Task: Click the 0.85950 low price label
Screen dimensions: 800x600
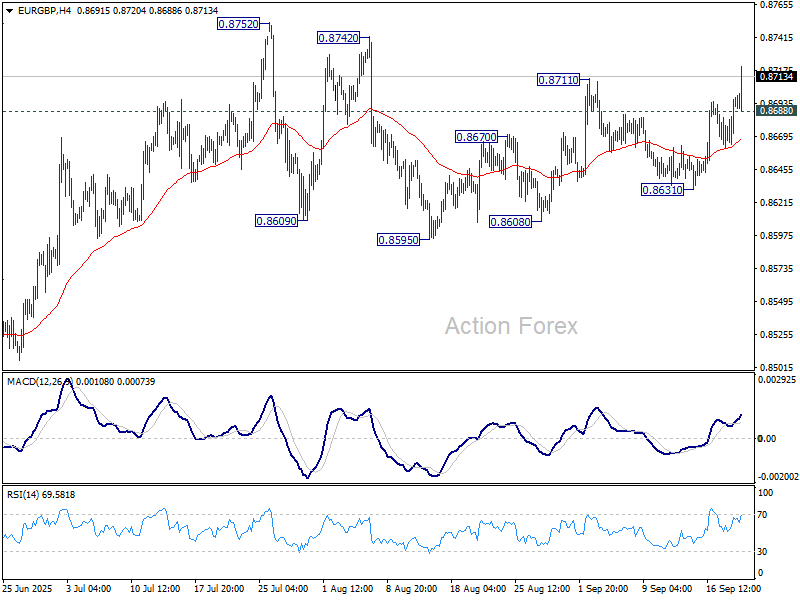Action: pos(398,239)
